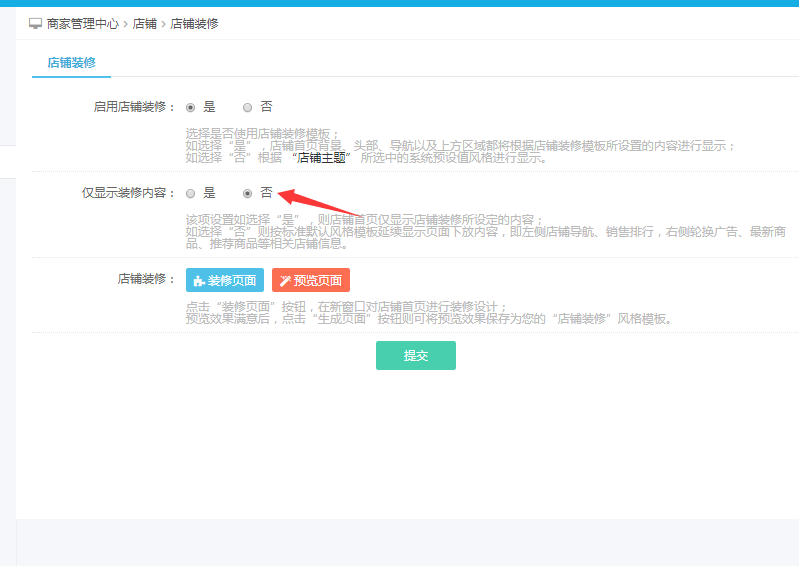Click the bold 店铺主题 text in description
This screenshot has width=799, height=566.
(321, 158)
